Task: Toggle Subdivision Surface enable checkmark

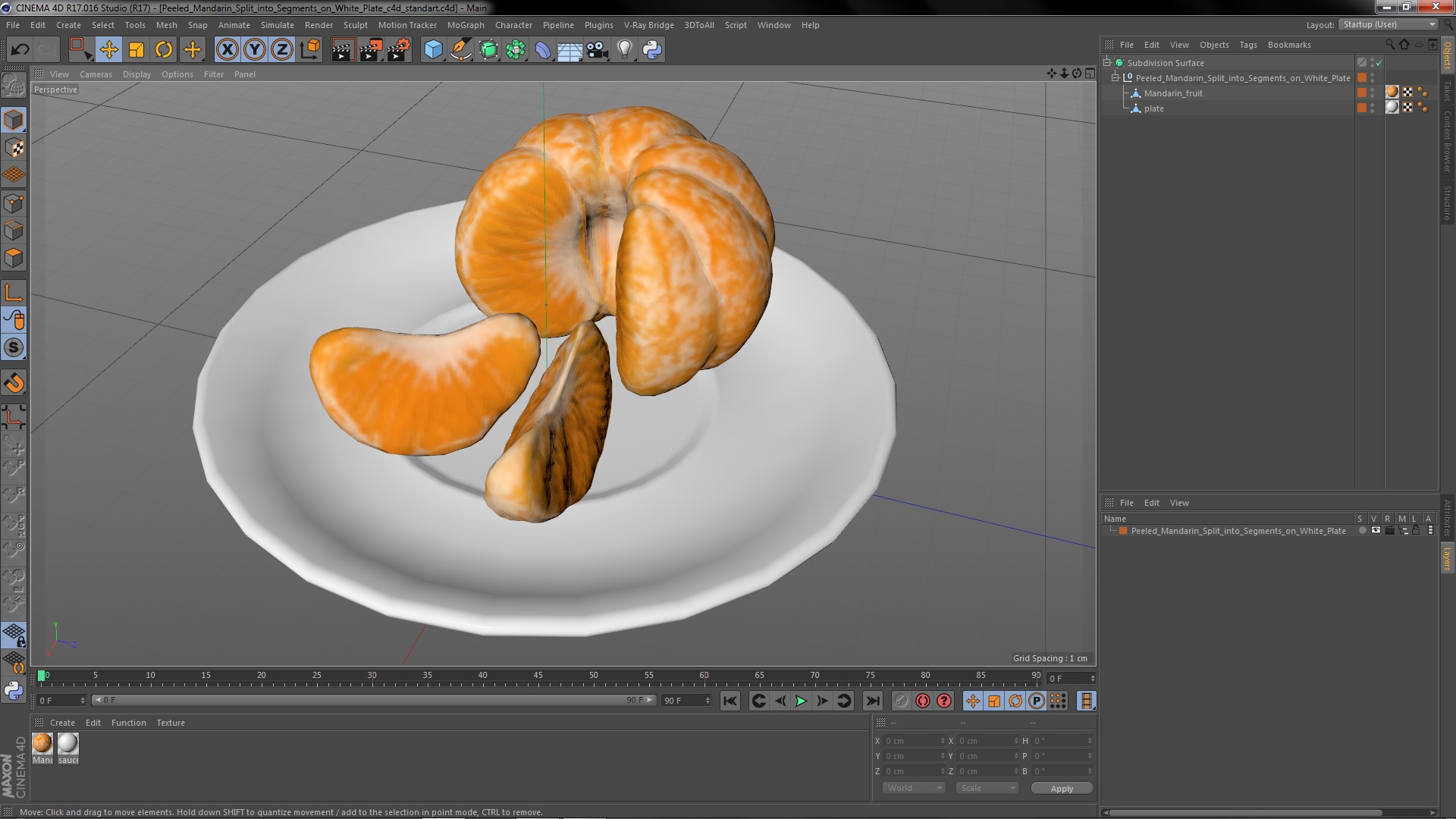Action: (x=1379, y=63)
